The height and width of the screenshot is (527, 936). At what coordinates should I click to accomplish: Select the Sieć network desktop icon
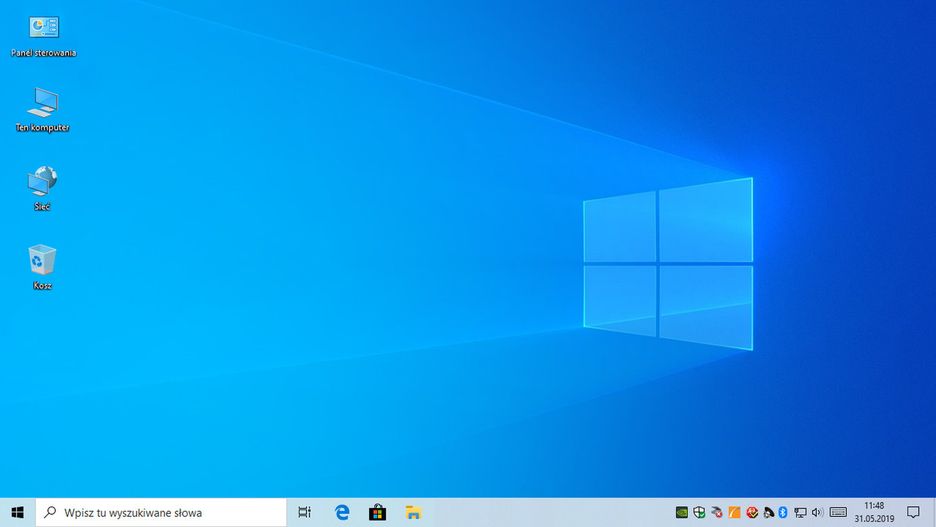[42, 181]
